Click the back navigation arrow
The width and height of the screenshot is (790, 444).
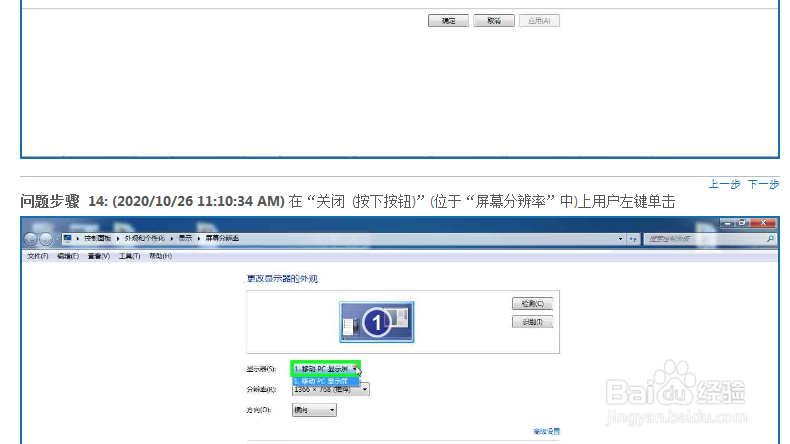[x=31, y=239]
